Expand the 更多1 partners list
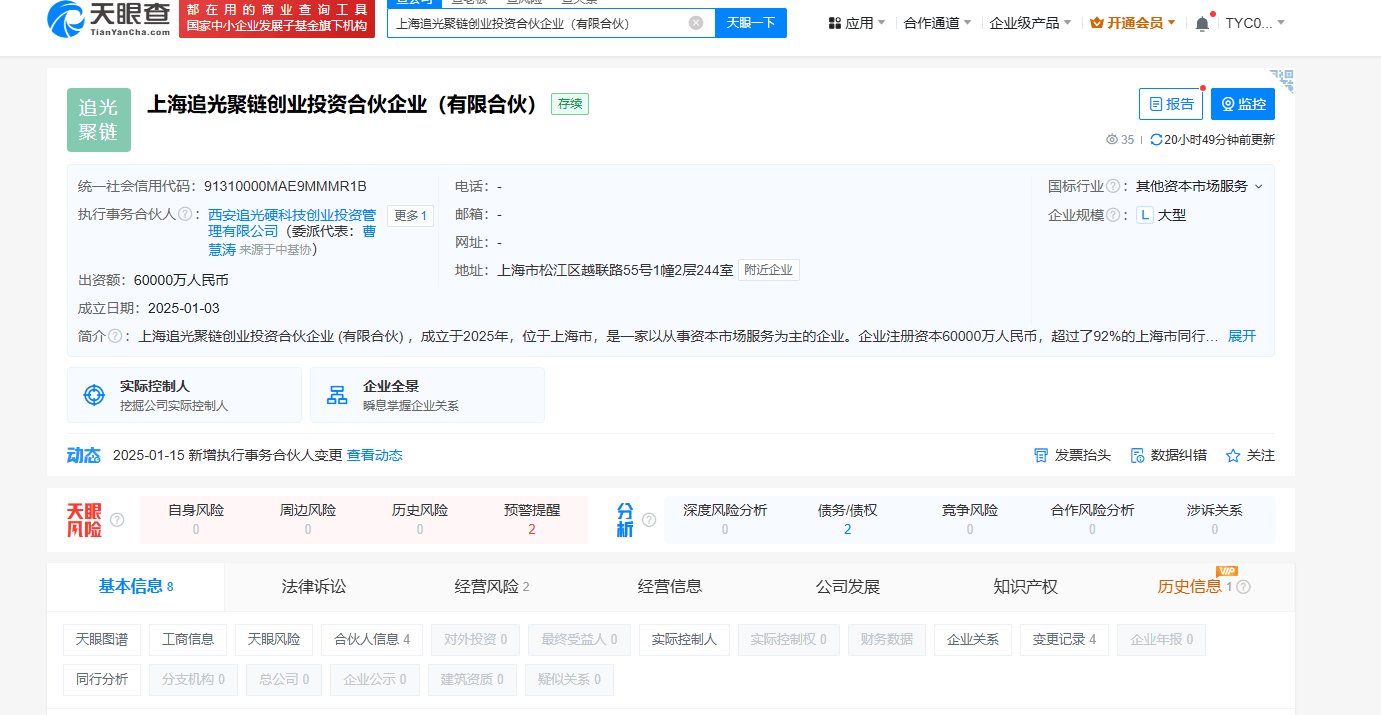The width and height of the screenshot is (1381, 715). coord(410,216)
